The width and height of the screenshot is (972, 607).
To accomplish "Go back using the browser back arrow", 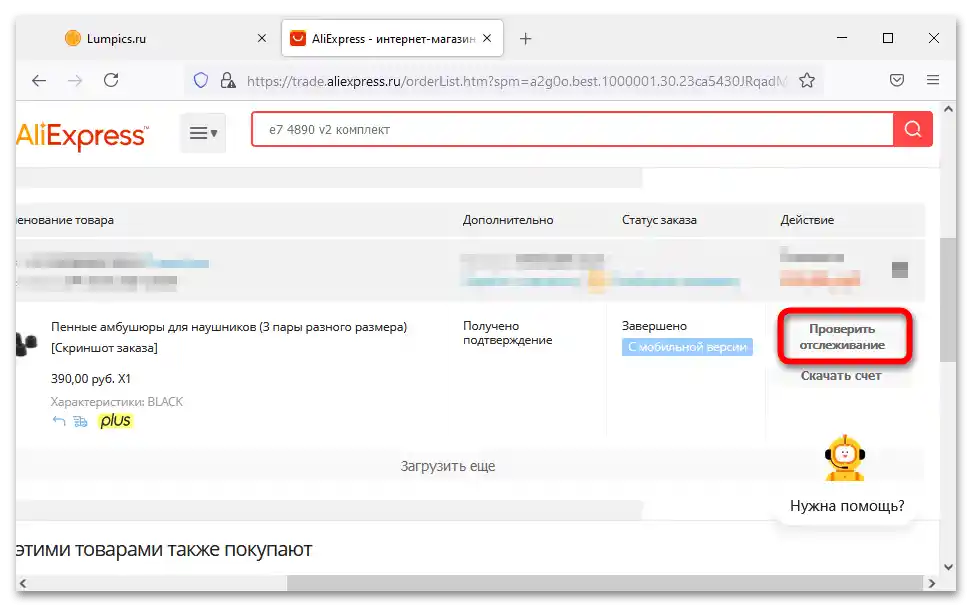I will (x=39, y=81).
